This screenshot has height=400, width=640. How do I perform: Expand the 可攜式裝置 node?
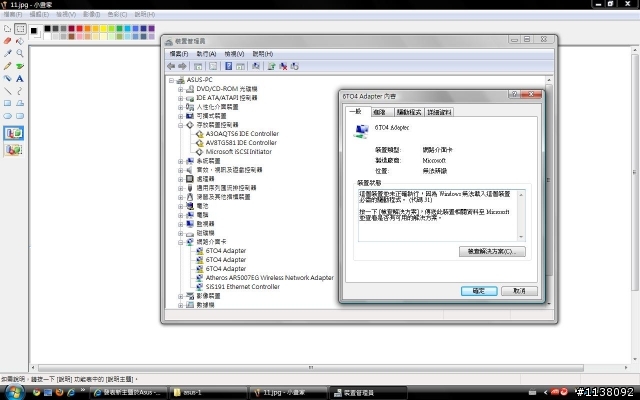[180, 116]
